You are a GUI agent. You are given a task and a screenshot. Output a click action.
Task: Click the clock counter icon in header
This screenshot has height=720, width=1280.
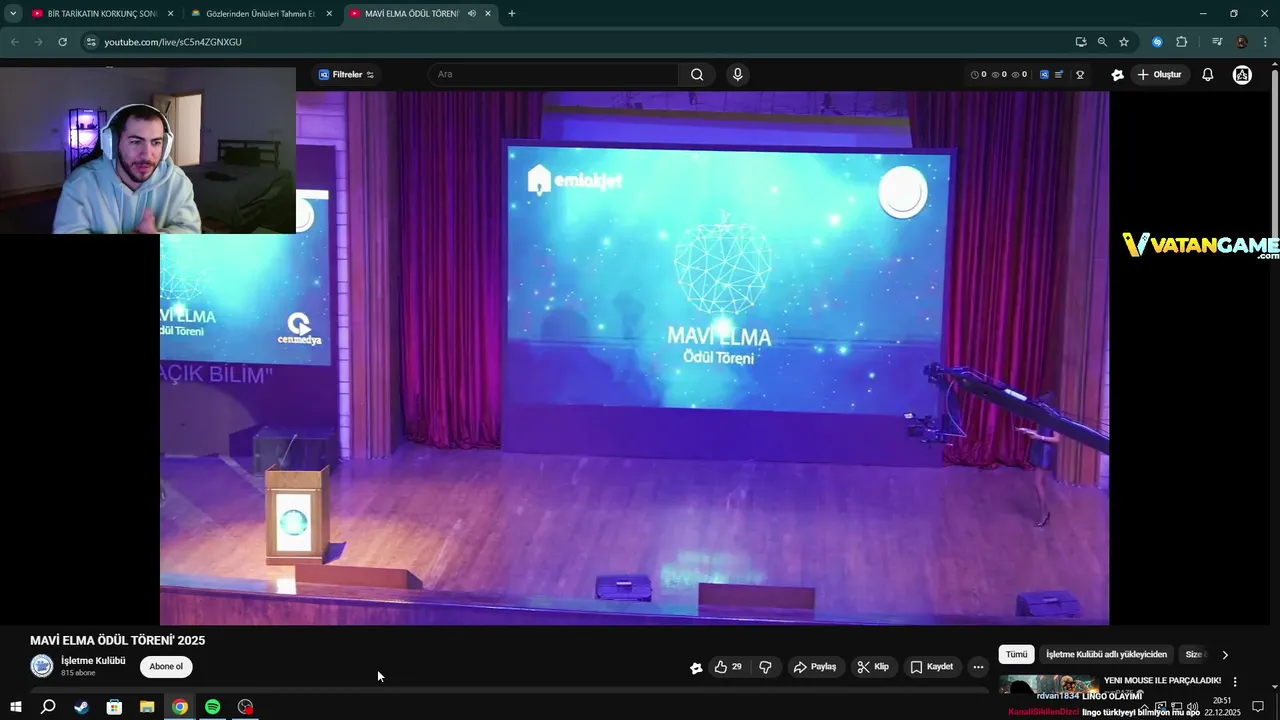tap(976, 75)
